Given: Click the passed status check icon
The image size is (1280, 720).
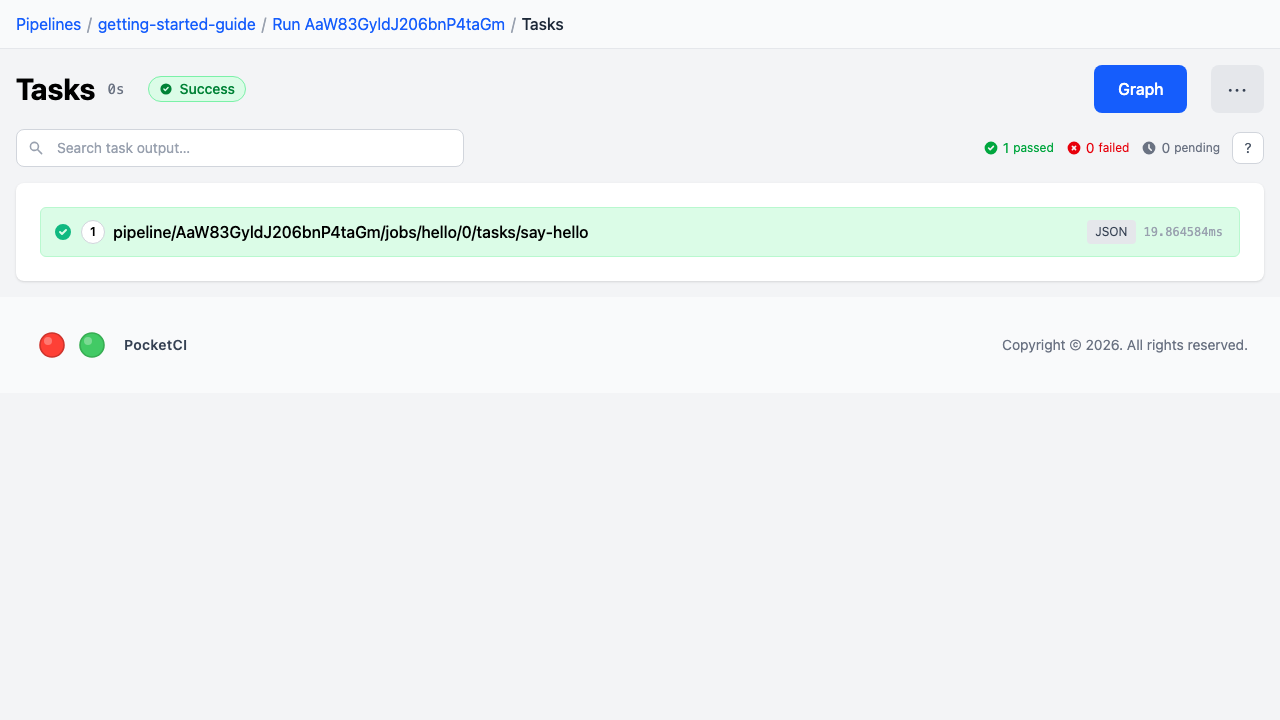Looking at the screenshot, I should [x=991, y=147].
